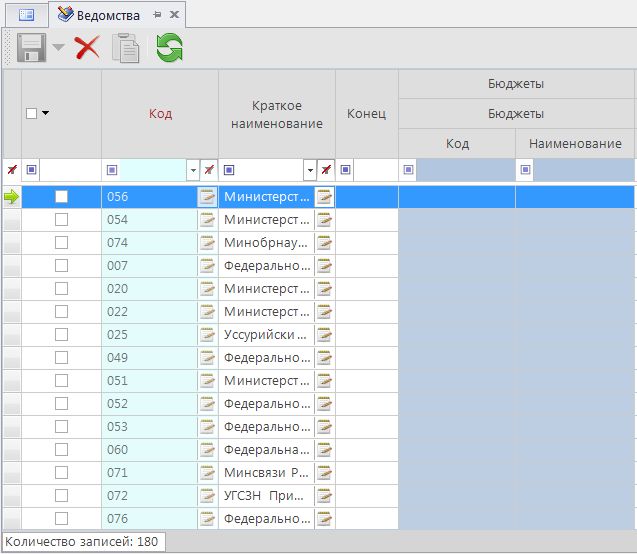Check the box in row 025
The width and height of the screenshot is (637, 554).
click(x=62, y=335)
